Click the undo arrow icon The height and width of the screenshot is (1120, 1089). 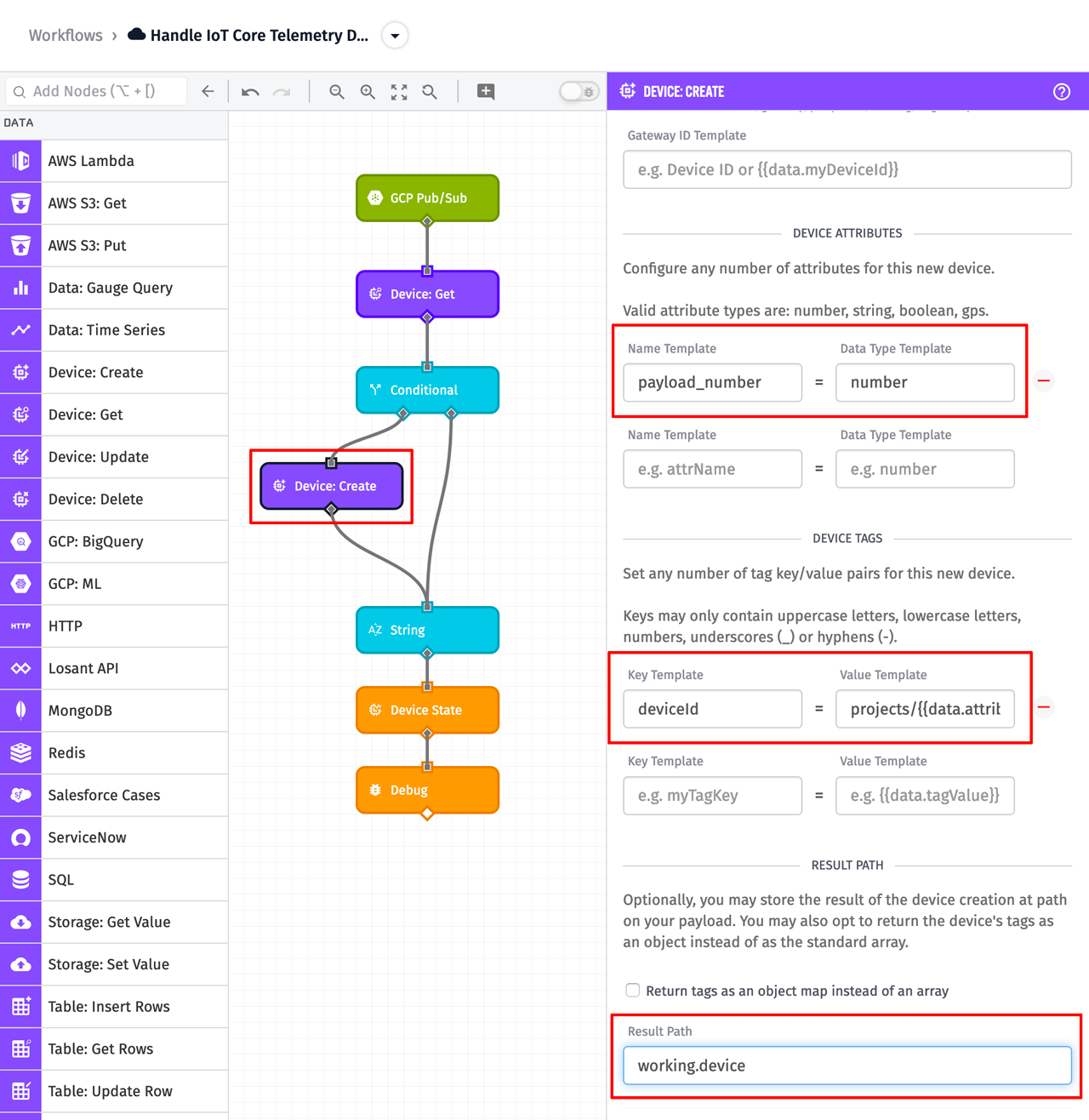coord(249,91)
